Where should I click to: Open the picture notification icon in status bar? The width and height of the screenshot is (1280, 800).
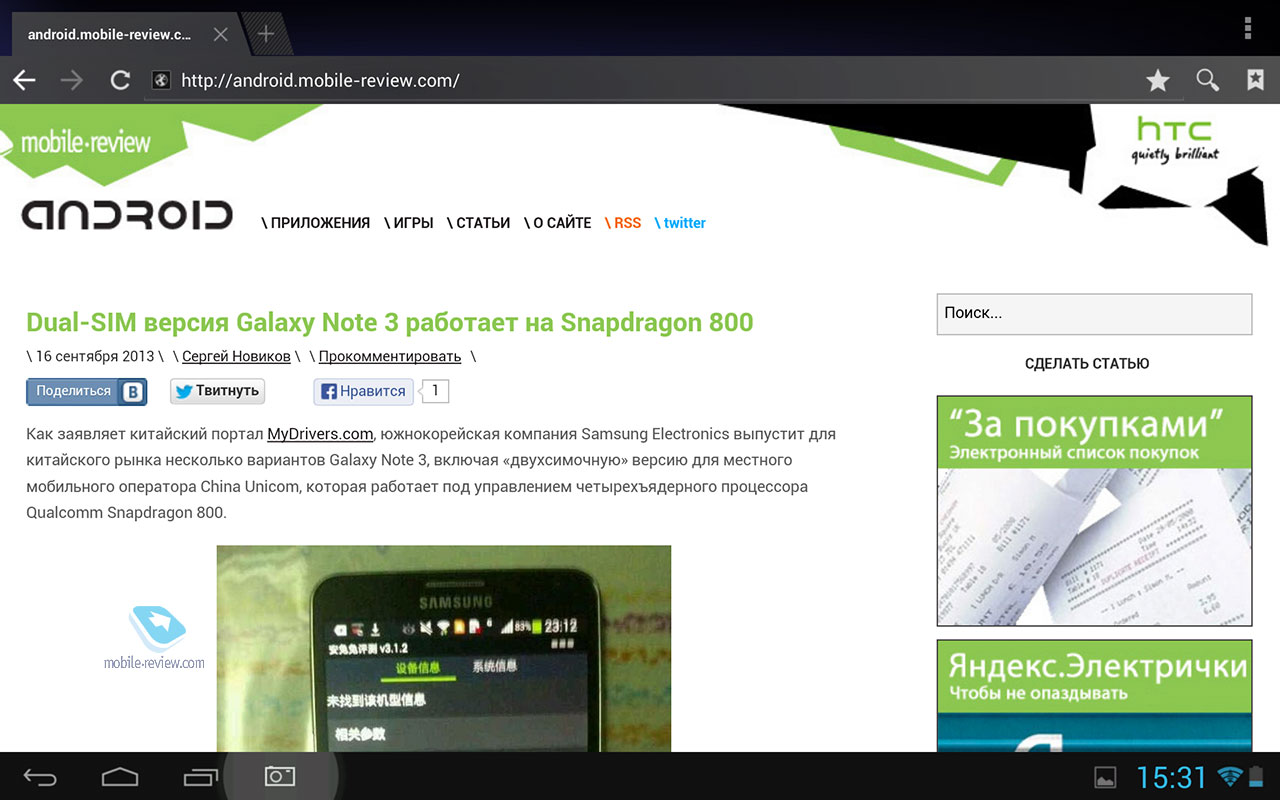[x=1105, y=777]
